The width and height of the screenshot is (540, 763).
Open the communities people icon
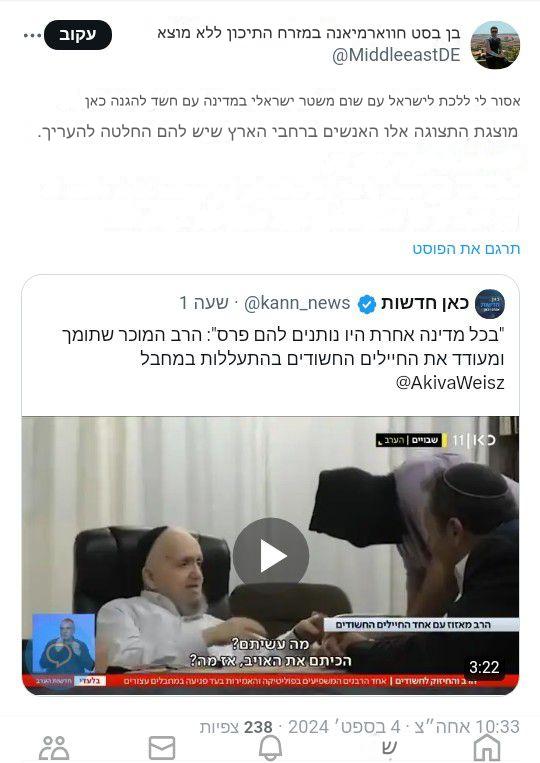tap(54, 747)
